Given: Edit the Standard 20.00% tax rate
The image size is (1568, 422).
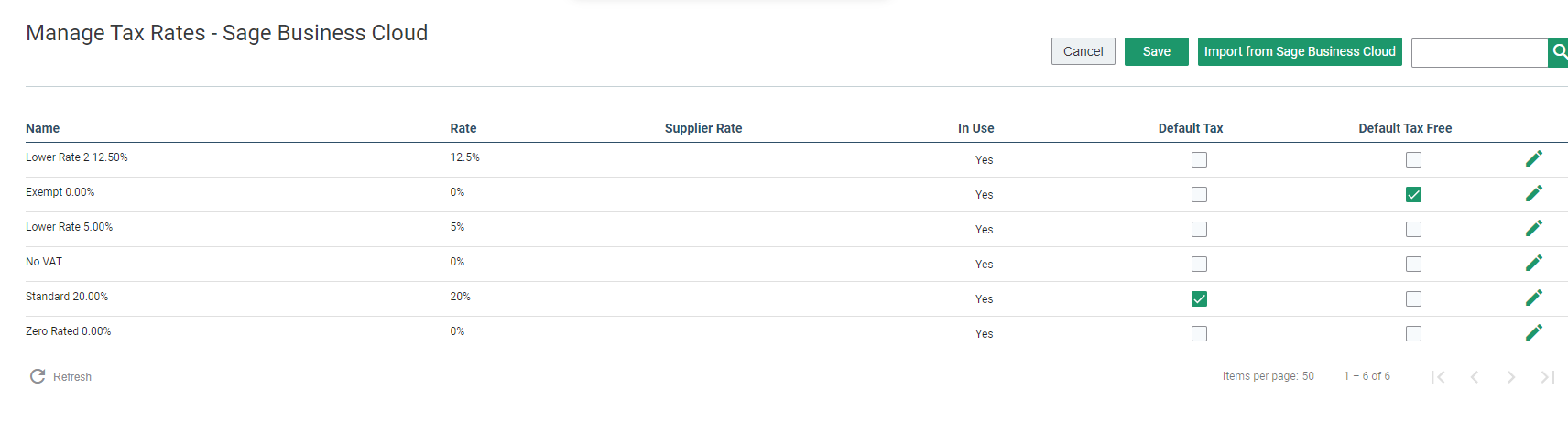Looking at the screenshot, I should pos(1534,298).
